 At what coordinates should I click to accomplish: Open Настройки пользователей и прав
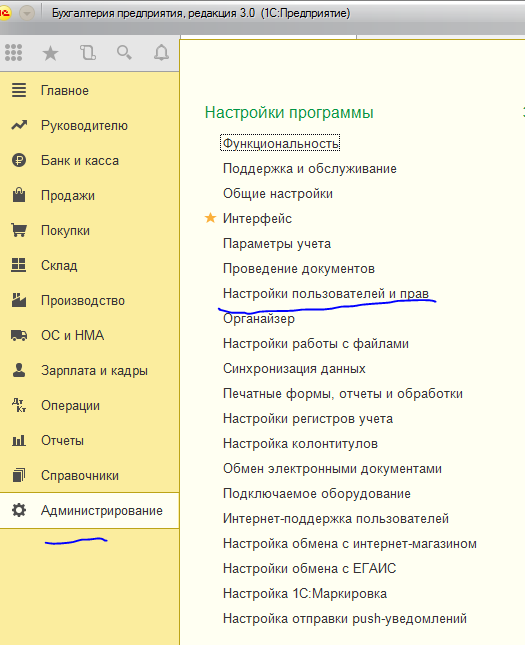(325, 293)
